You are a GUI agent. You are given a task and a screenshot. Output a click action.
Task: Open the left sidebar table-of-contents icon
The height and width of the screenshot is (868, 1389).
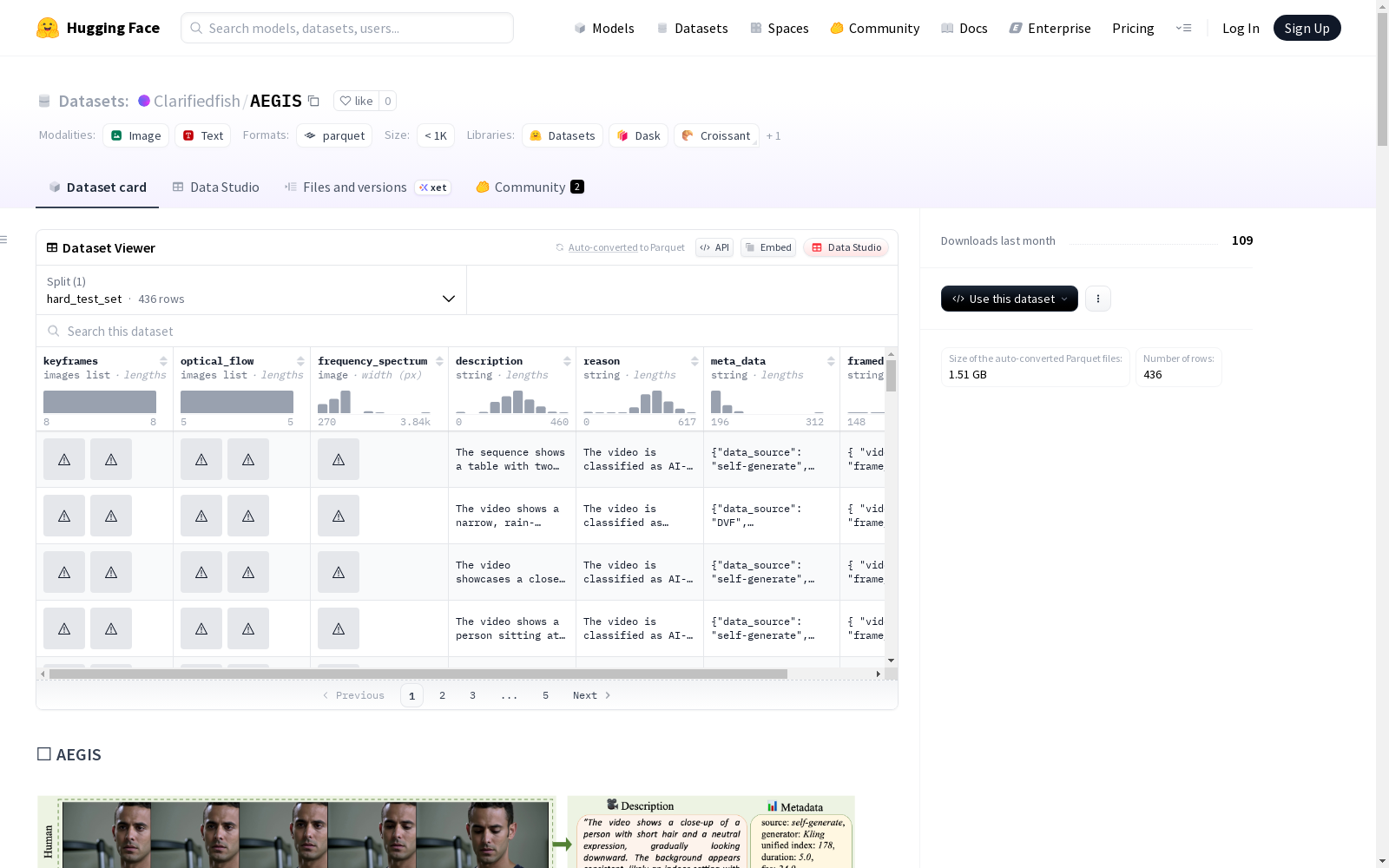tap(4, 240)
